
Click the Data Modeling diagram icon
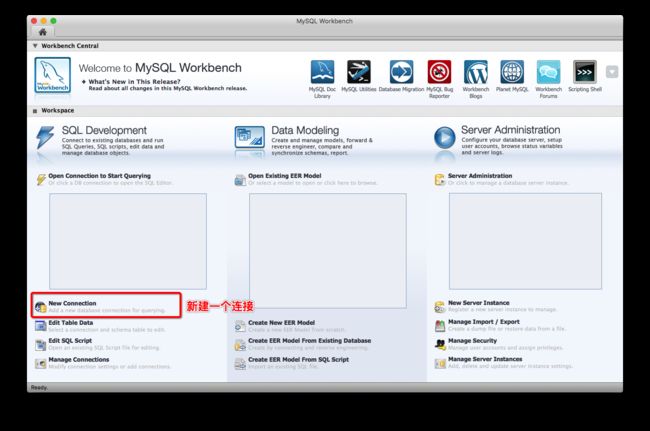coord(250,137)
